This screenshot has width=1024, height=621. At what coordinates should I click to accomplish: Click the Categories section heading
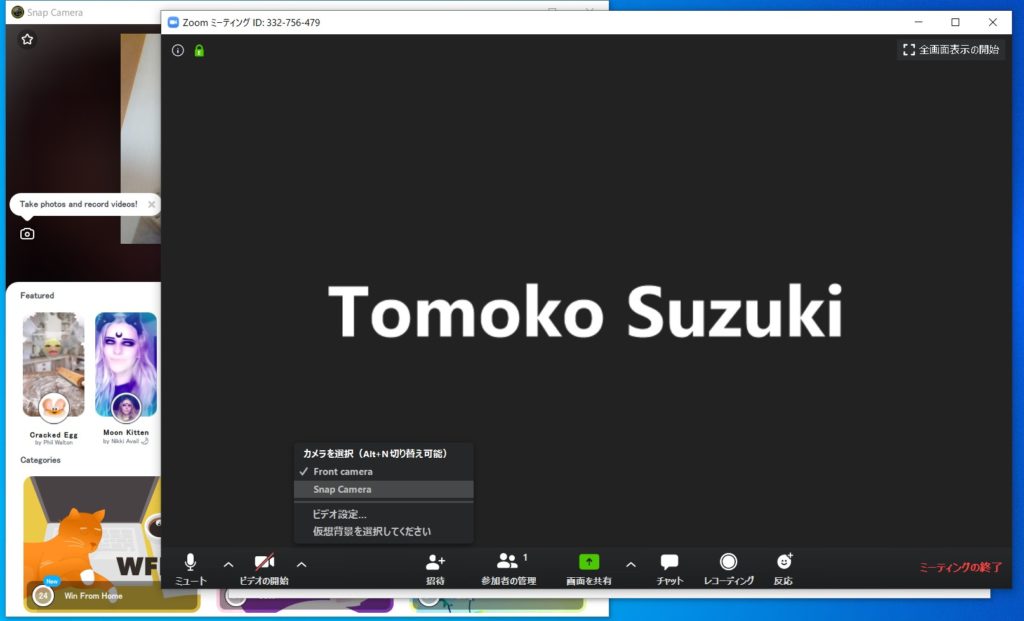[40, 460]
